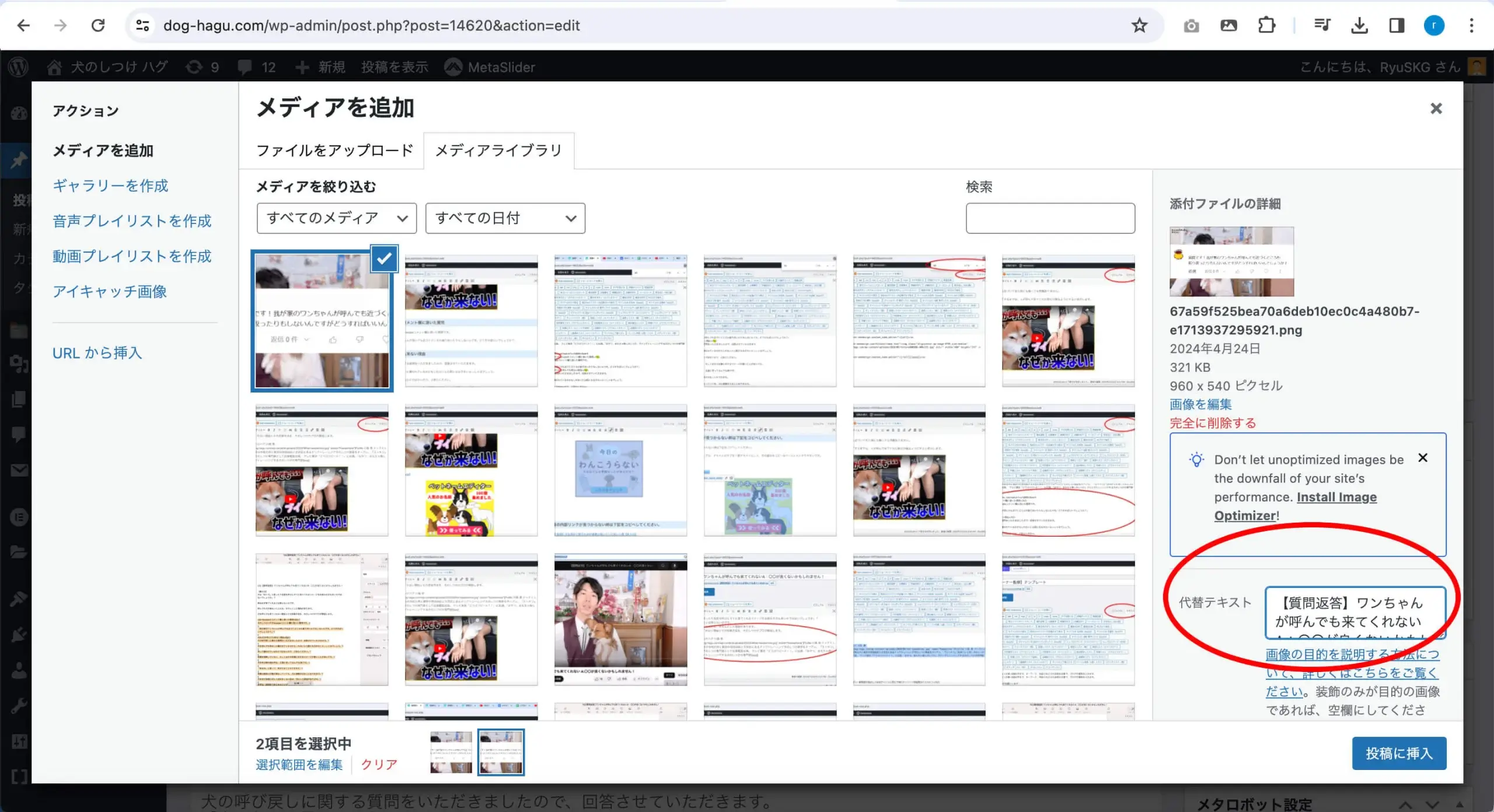Click the WordPress logo in admin bar

pos(19,67)
